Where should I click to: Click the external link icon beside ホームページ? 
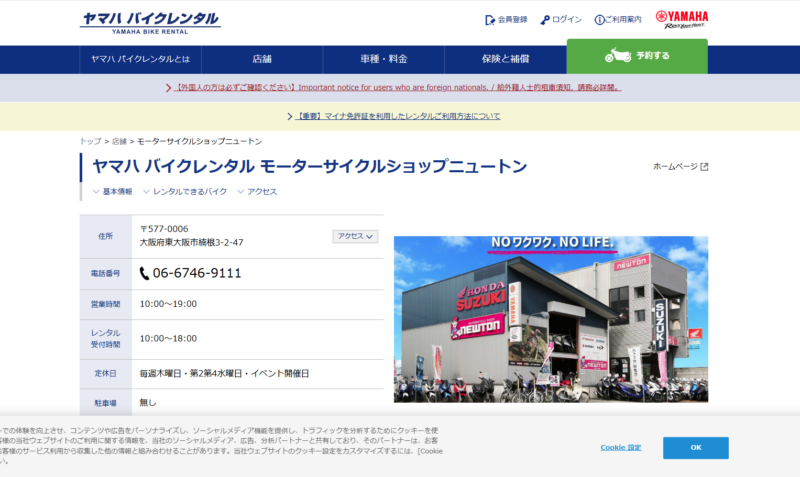click(704, 167)
